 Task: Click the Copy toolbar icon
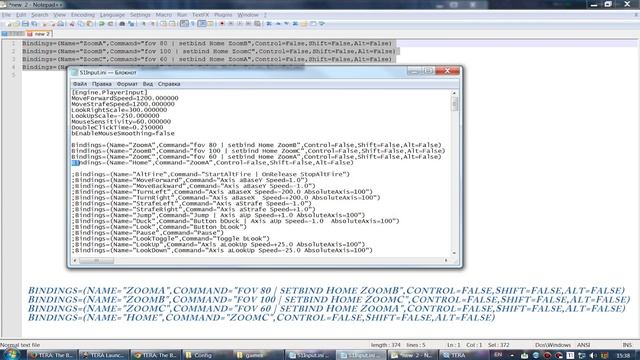click(x=81, y=24)
